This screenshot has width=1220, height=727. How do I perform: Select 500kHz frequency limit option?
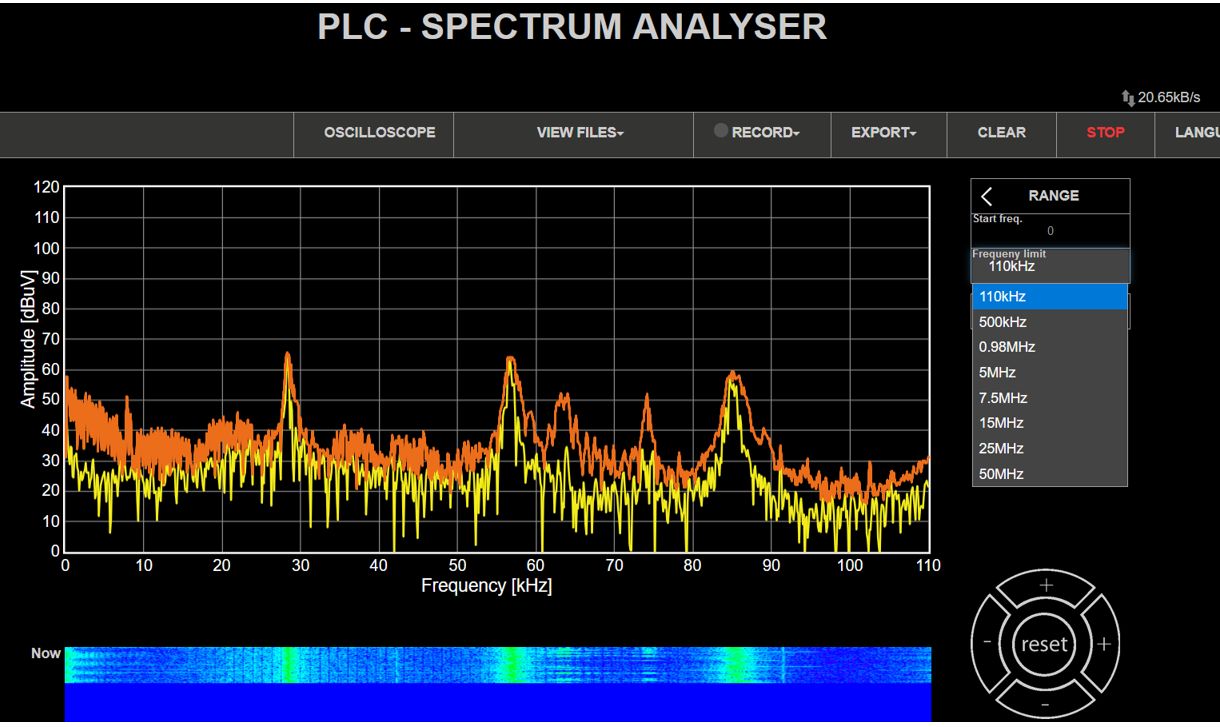pyautogui.click(x=1049, y=322)
